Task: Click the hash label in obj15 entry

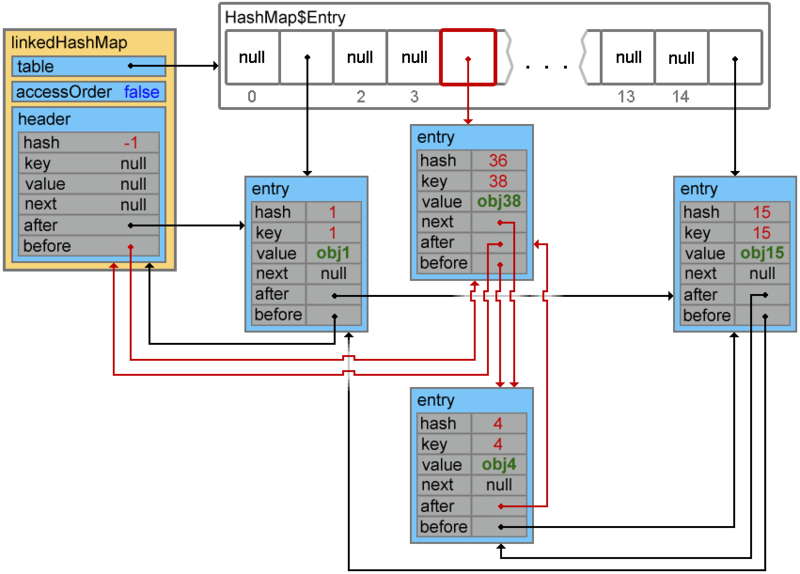Action: tap(701, 212)
